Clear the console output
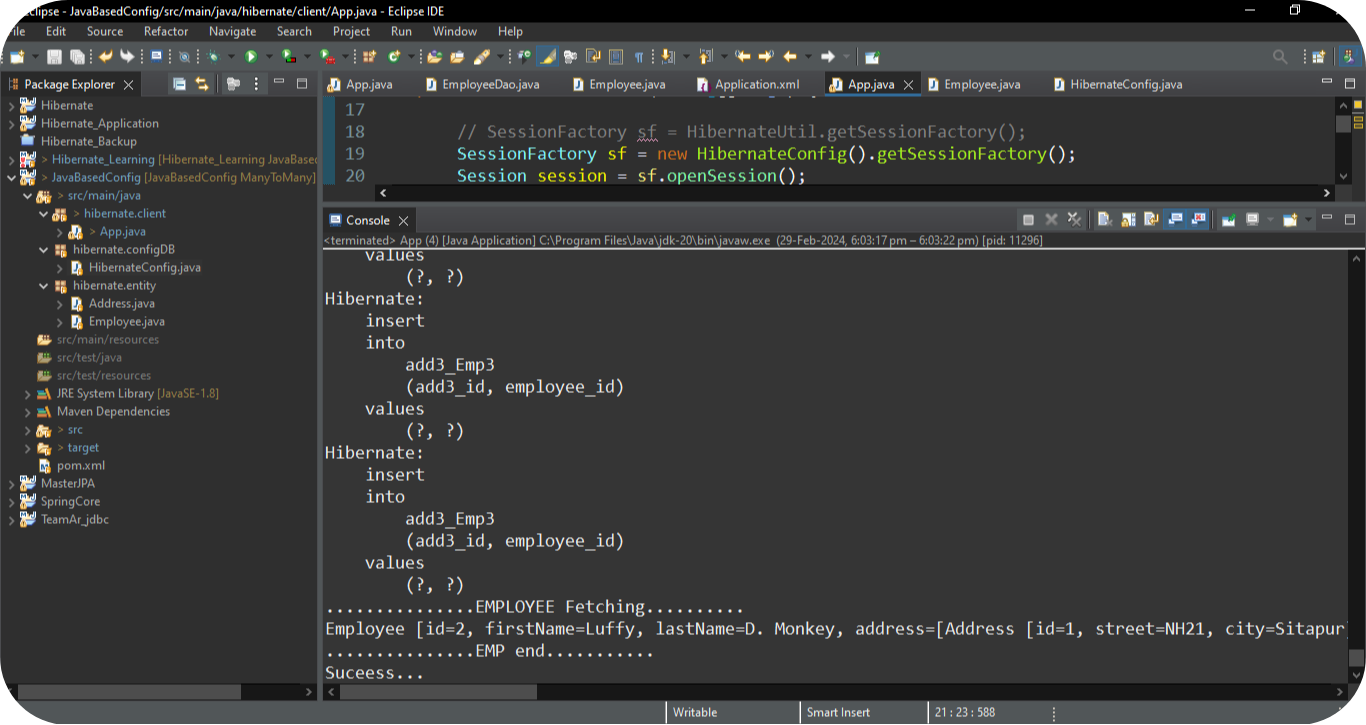The height and width of the screenshot is (725, 1366). tap(1104, 220)
